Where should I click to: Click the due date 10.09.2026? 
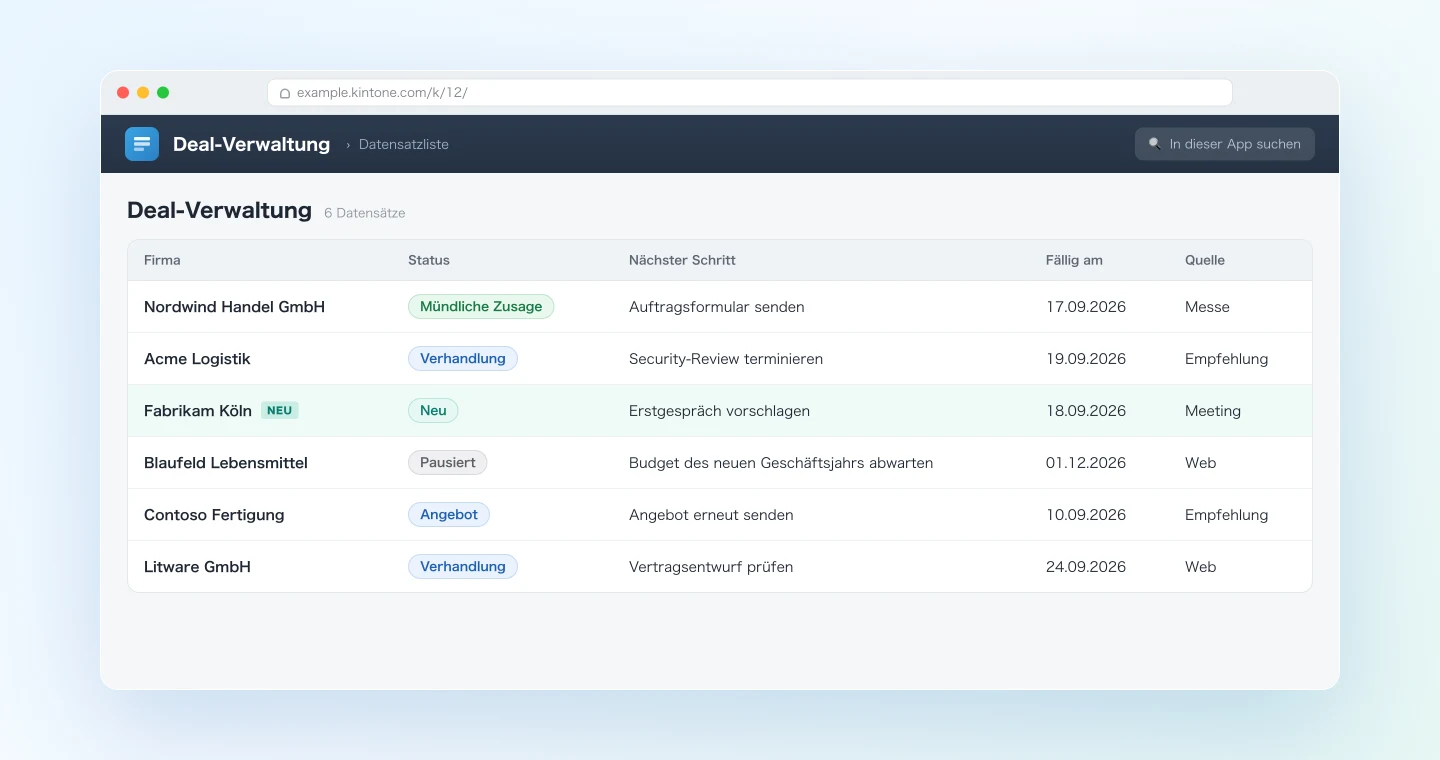pyautogui.click(x=1086, y=515)
